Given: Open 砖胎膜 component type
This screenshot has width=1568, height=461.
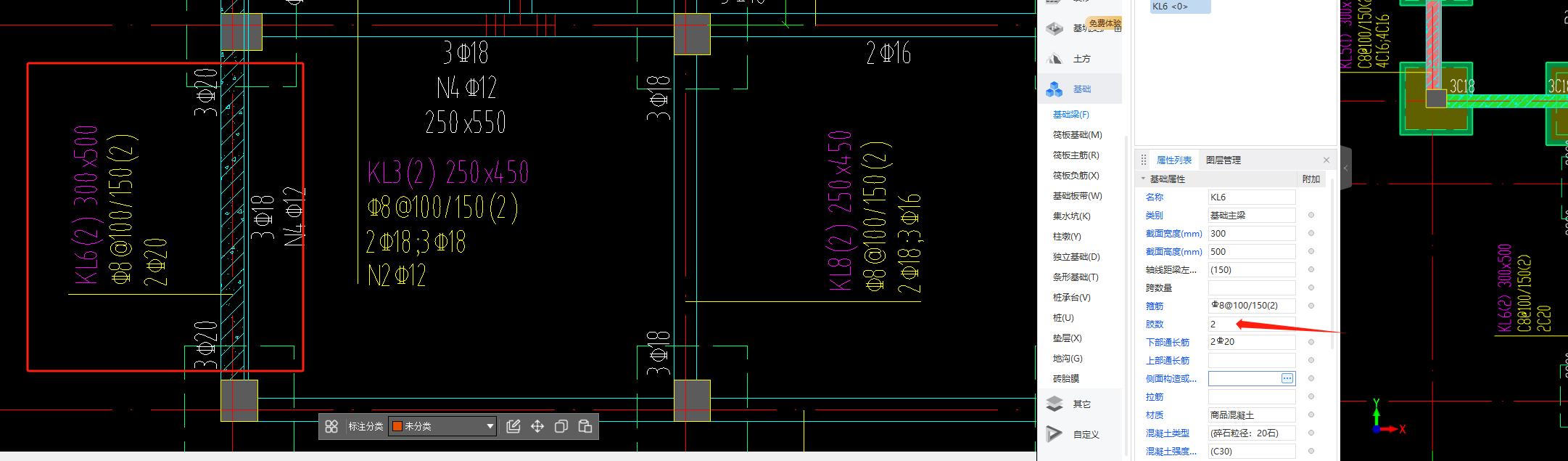Looking at the screenshot, I should (1066, 379).
